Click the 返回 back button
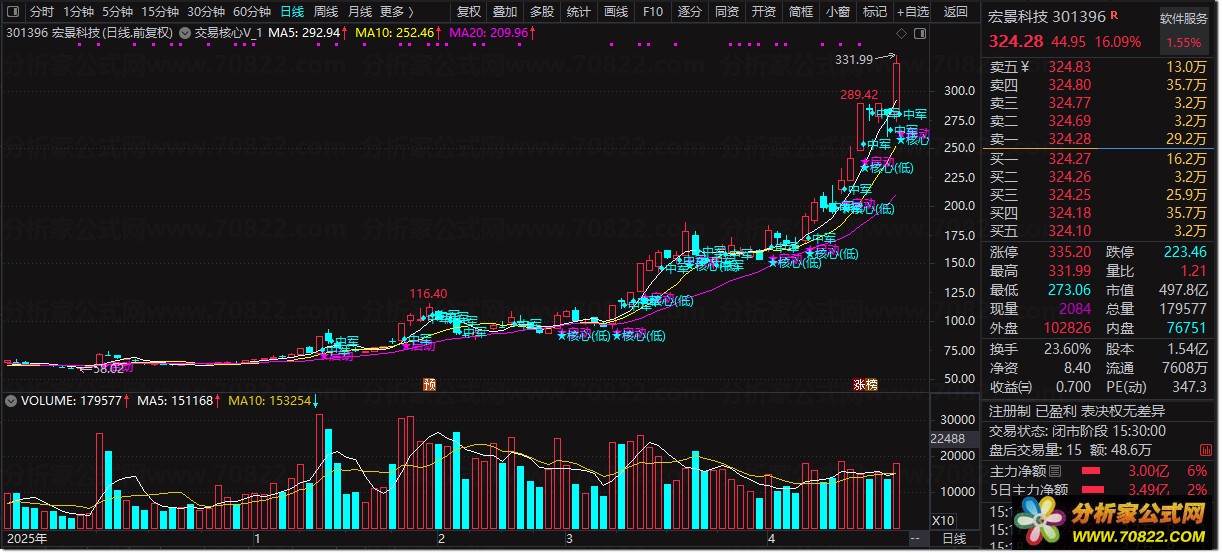Viewport: 1222px width, 553px height. click(x=956, y=12)
